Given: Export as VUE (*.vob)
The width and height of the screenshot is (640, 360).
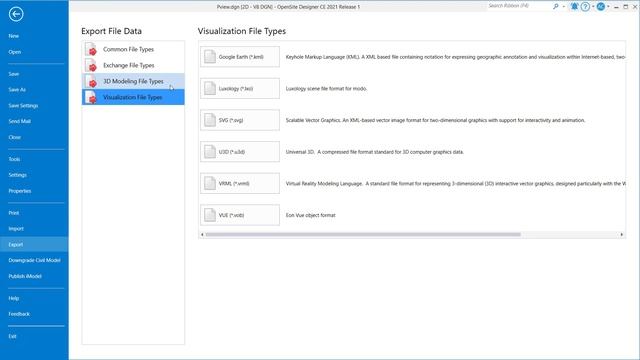Looking at the screenshot, I should coord(240,215).
